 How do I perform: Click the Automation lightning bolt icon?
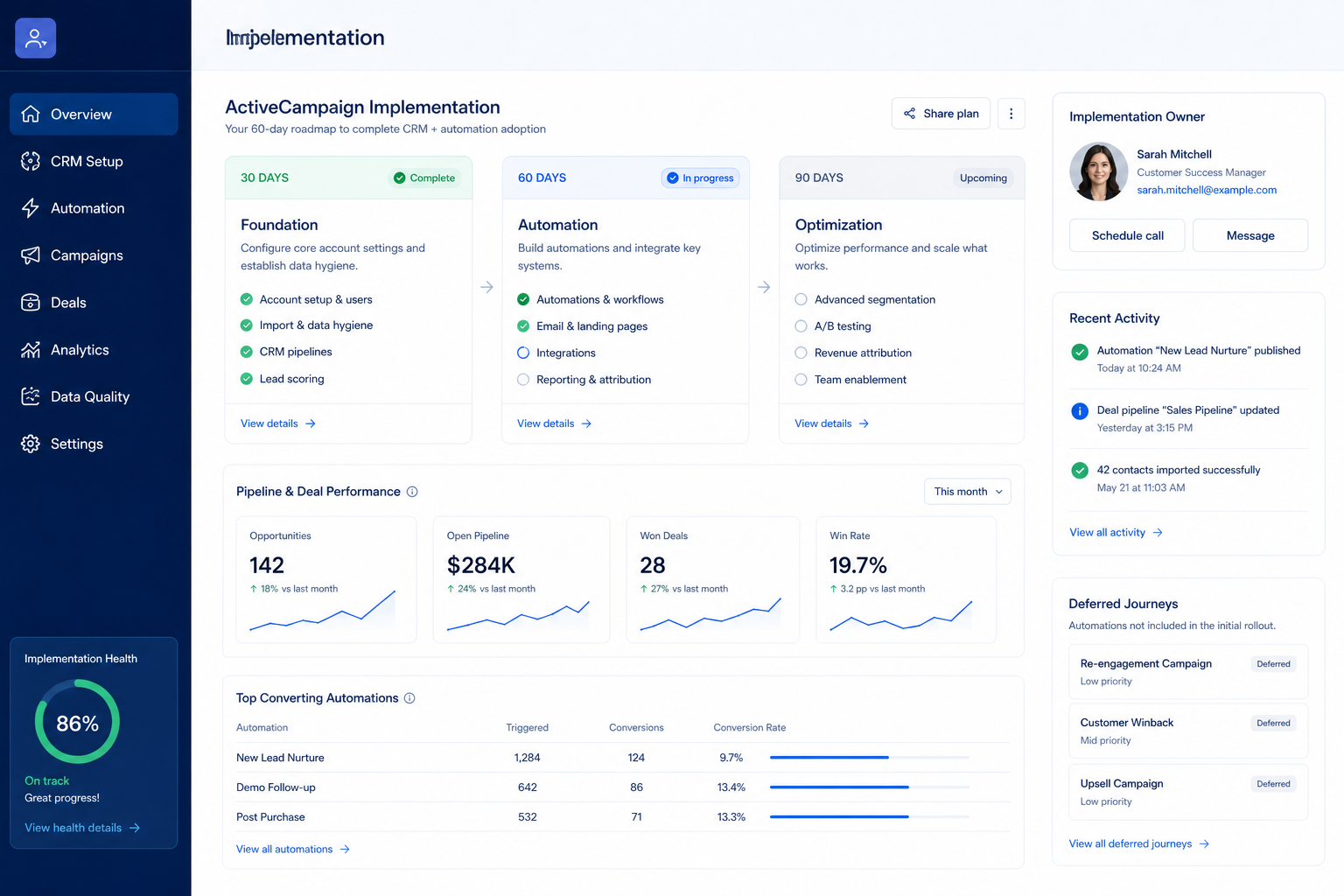pos(31,208)
